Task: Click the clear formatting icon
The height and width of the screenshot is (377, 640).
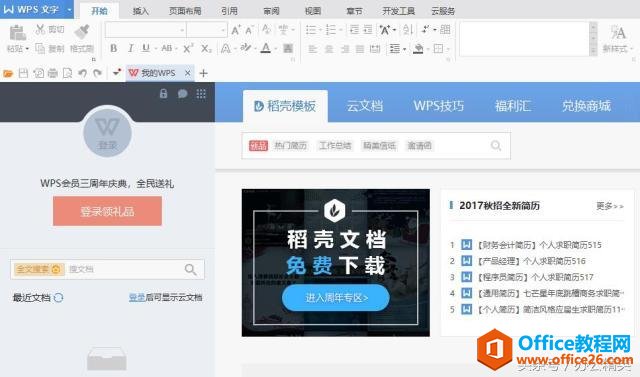Action: (x=266, y=29)
